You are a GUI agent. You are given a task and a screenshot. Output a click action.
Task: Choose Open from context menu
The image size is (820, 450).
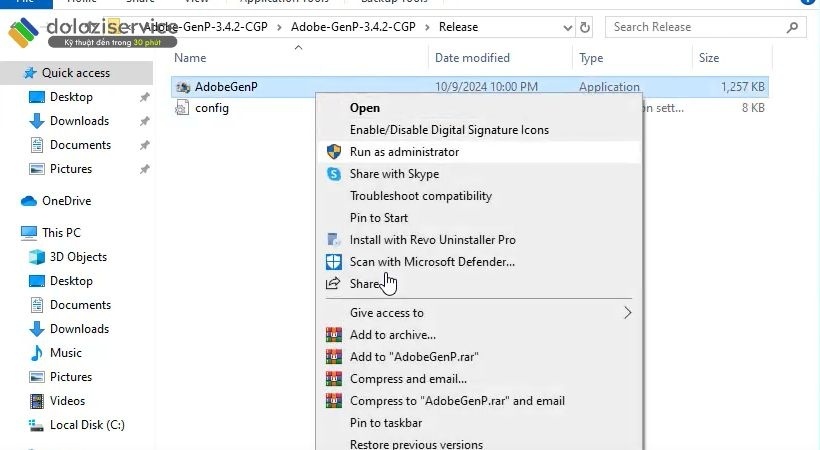tap(365, 108)
